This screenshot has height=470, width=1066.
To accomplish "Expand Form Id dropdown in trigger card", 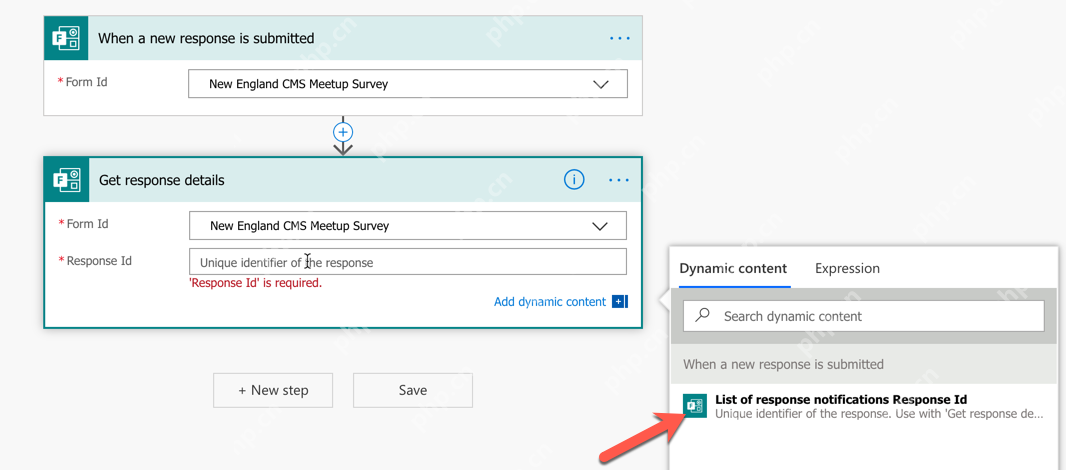I will 601,84.
